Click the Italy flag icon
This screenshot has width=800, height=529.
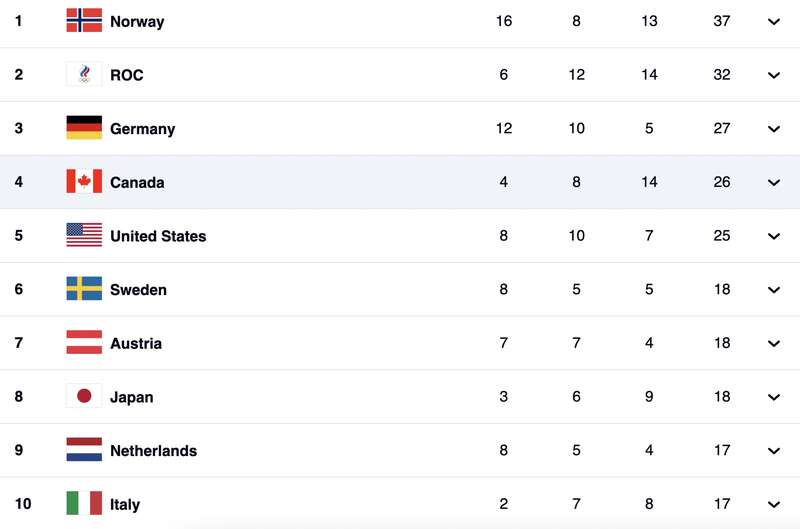[84, 503]
